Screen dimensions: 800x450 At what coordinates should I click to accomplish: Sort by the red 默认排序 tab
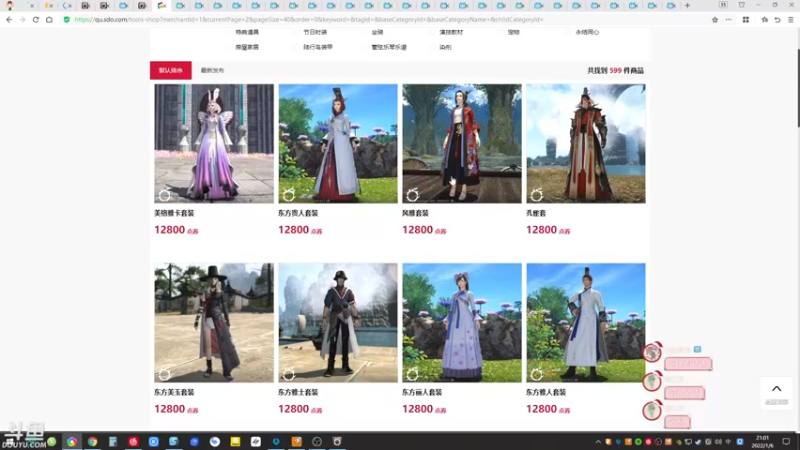tap(170, 70)
